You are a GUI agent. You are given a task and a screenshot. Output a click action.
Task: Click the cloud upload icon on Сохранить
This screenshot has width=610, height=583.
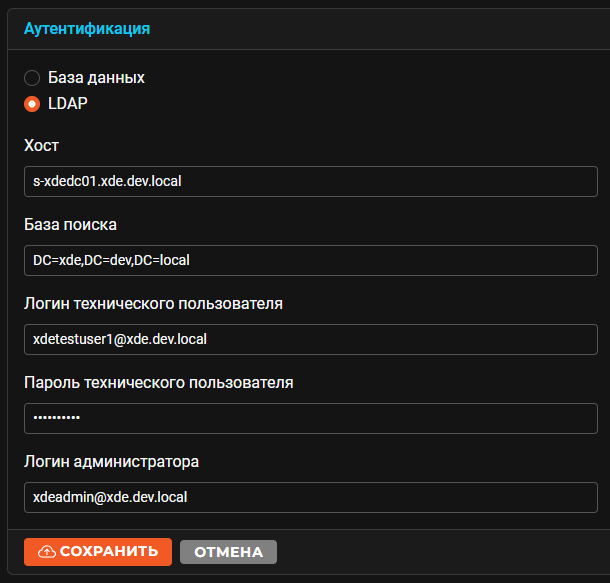tap(47, 551)
